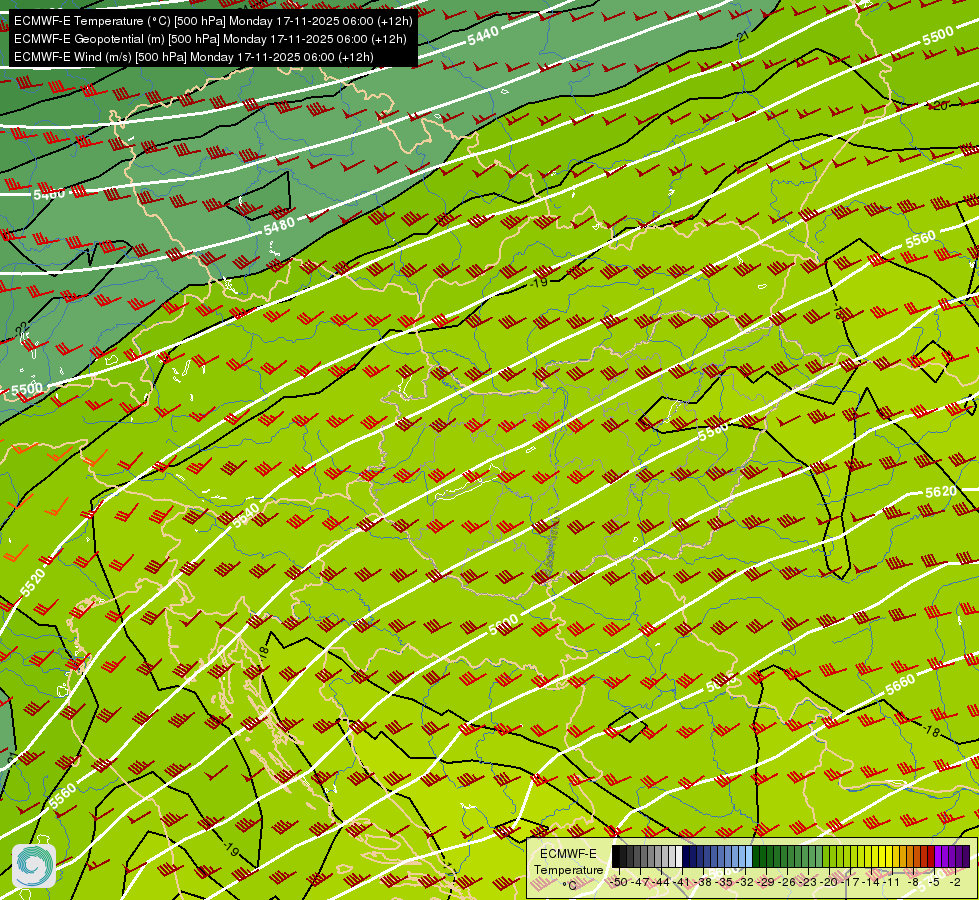Pick the bright yellow legend swatch
979x900 pixels.
click(889, 856)
